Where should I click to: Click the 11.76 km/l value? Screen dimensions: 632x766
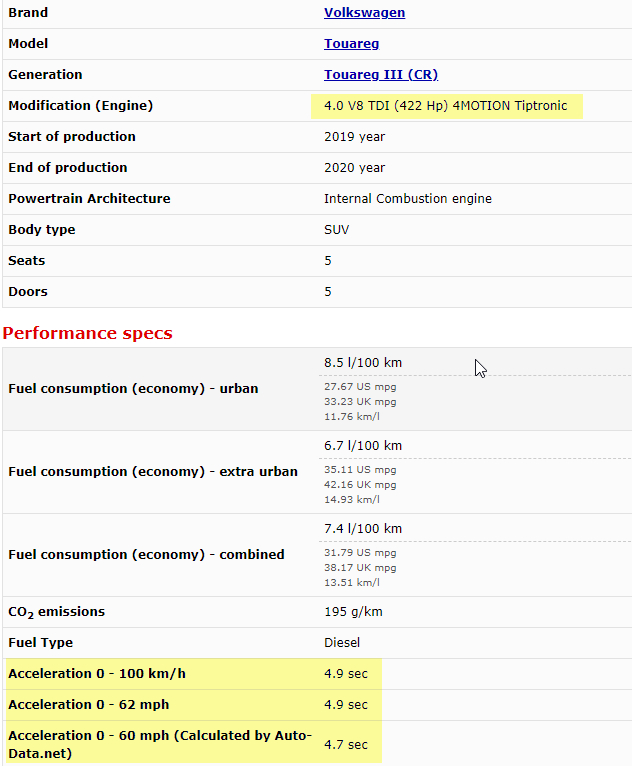coord(352,417)
